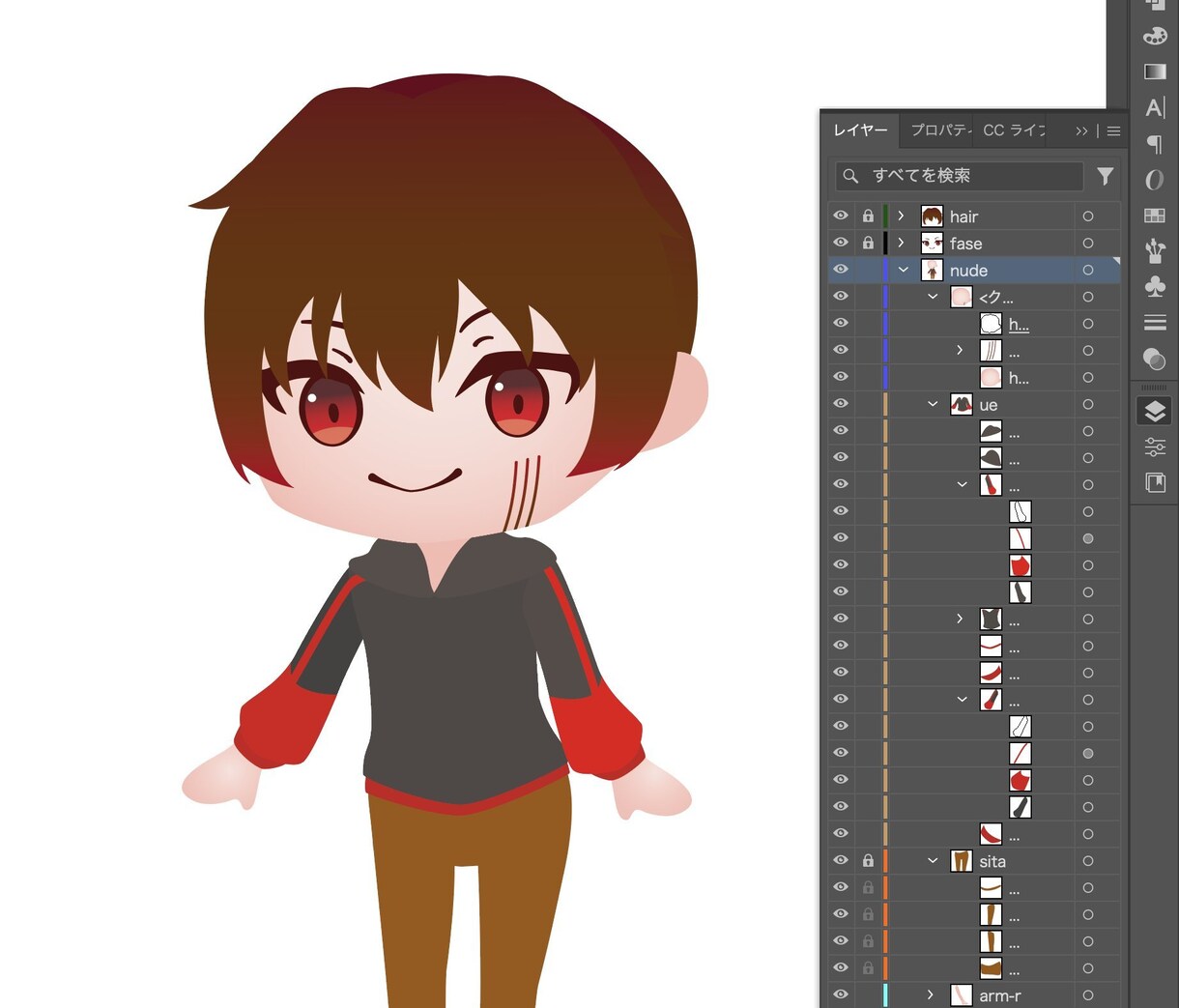The height and width of the screenshot is (1008, 1179).
Task: Open the Brushes panel icon
Action: pyautogui.click(x=1155, y=251)
